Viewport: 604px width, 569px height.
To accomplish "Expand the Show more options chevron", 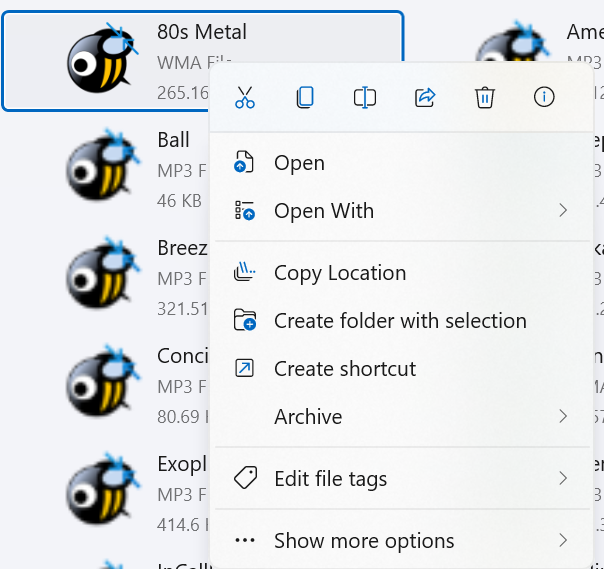I will click(563, 540).
